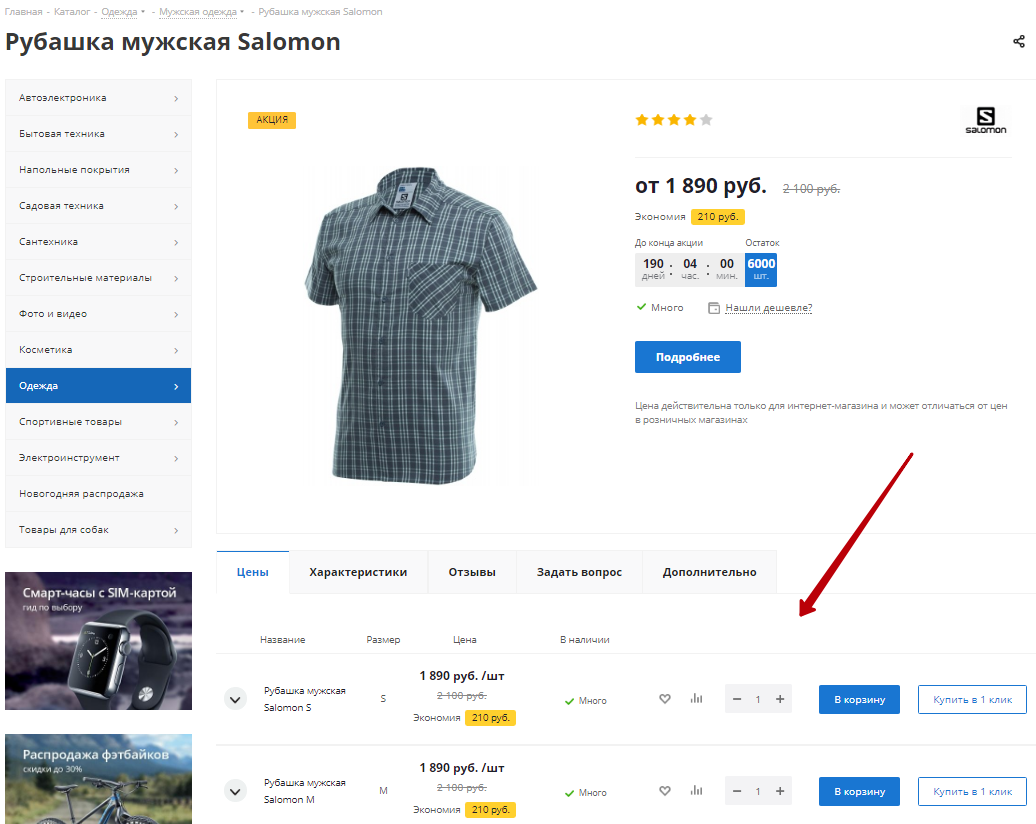Image resolution: width=1036 pixels, height=824 pixels.
Task: Click quantity field for Salomon M
Action: coord(758,791)
